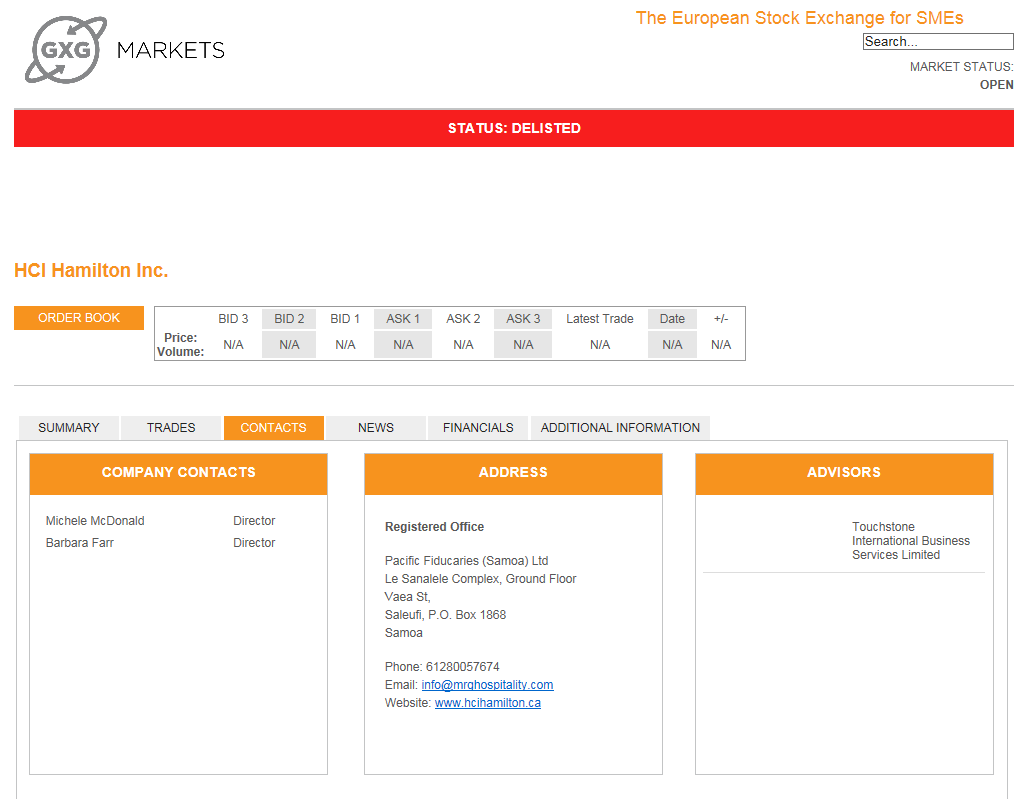This screenshot has width=1031, height=799.
Task: Click the GXG Markets globe logo
Action: tap(66, 50)
